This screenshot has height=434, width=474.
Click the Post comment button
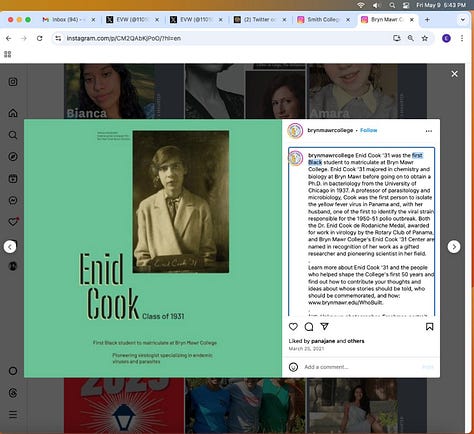tap(428, 367)
